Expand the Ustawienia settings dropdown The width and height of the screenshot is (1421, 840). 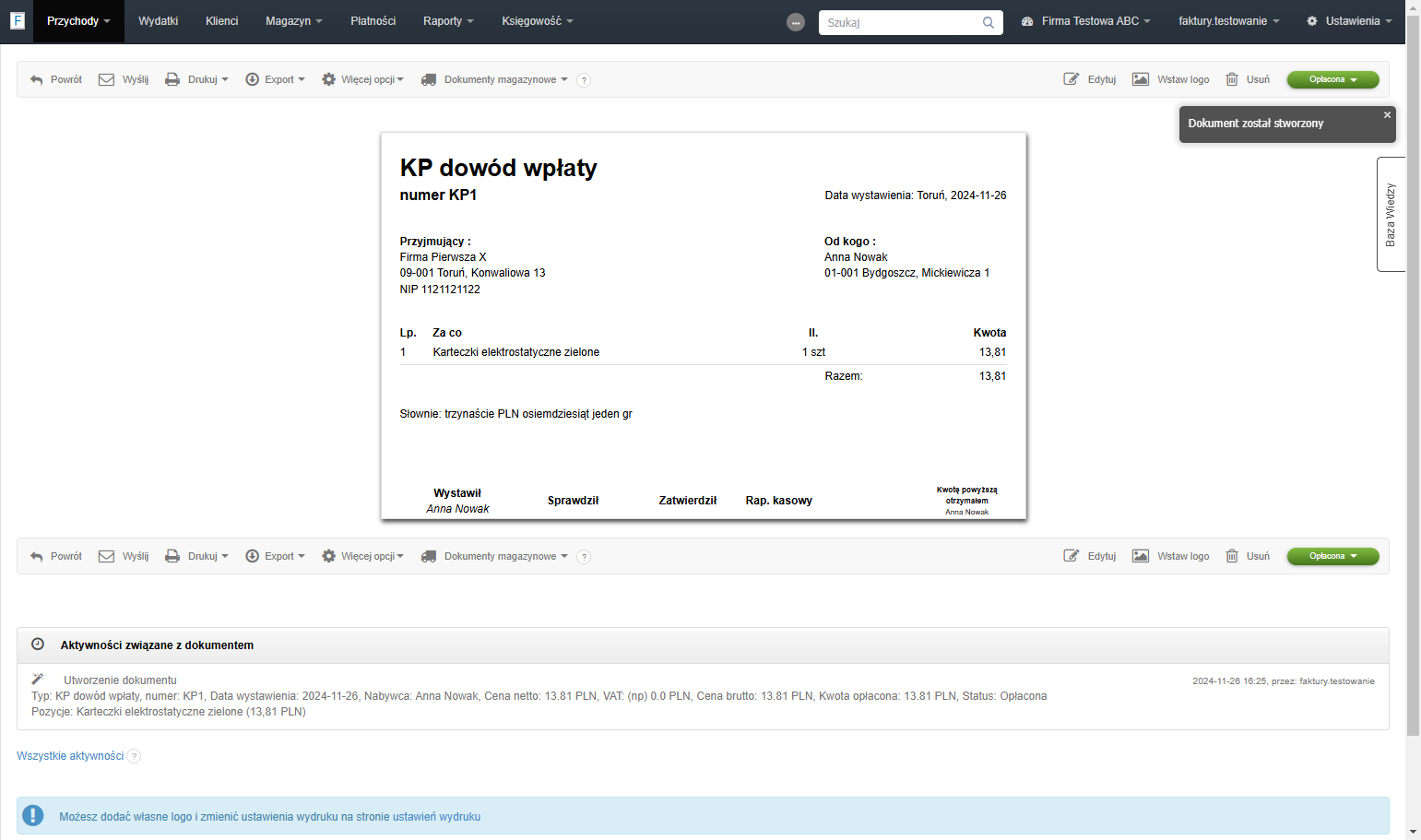[x=1349, y=21]
